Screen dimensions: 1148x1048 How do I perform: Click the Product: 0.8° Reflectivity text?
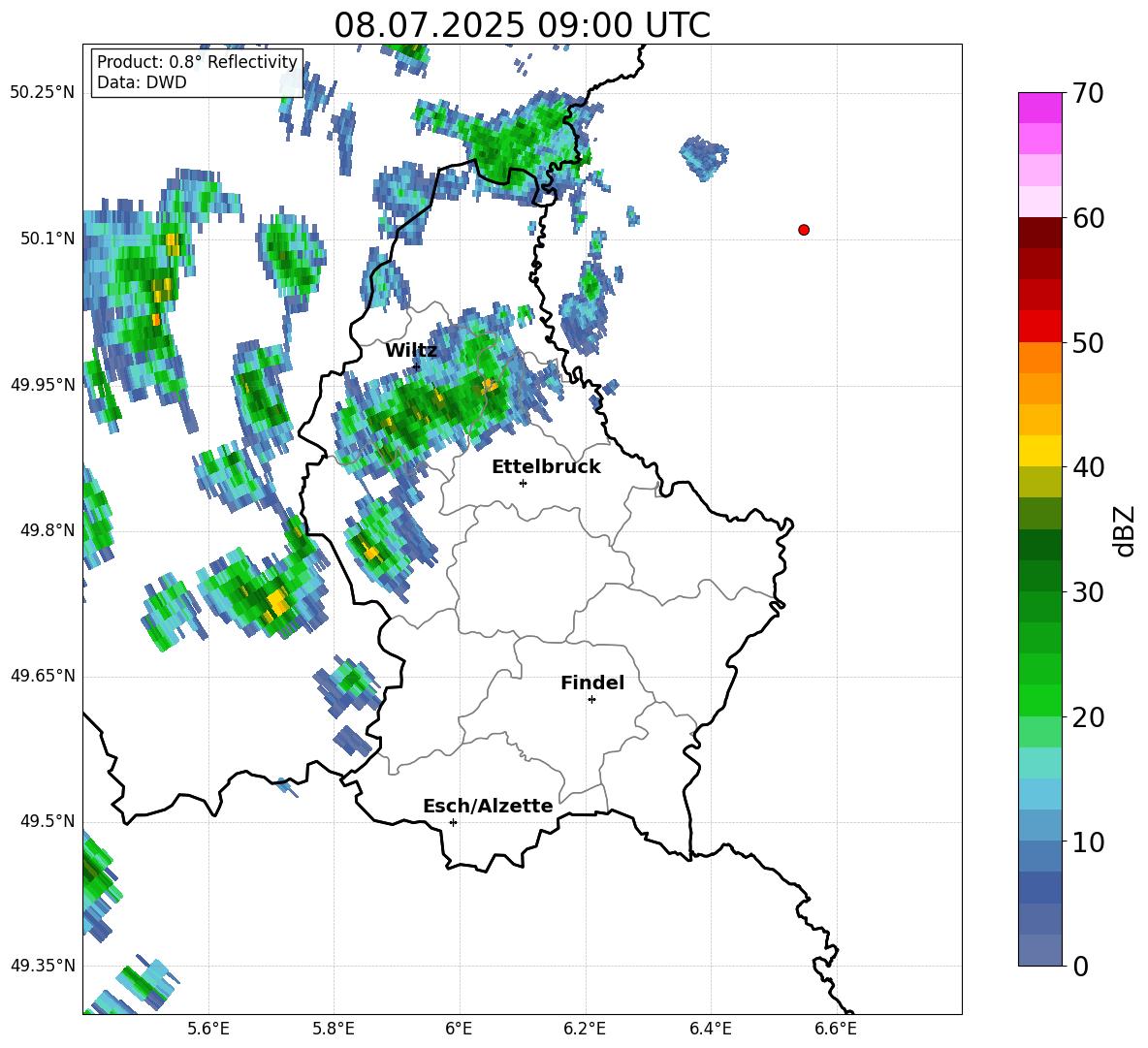(x=197, y=62)
